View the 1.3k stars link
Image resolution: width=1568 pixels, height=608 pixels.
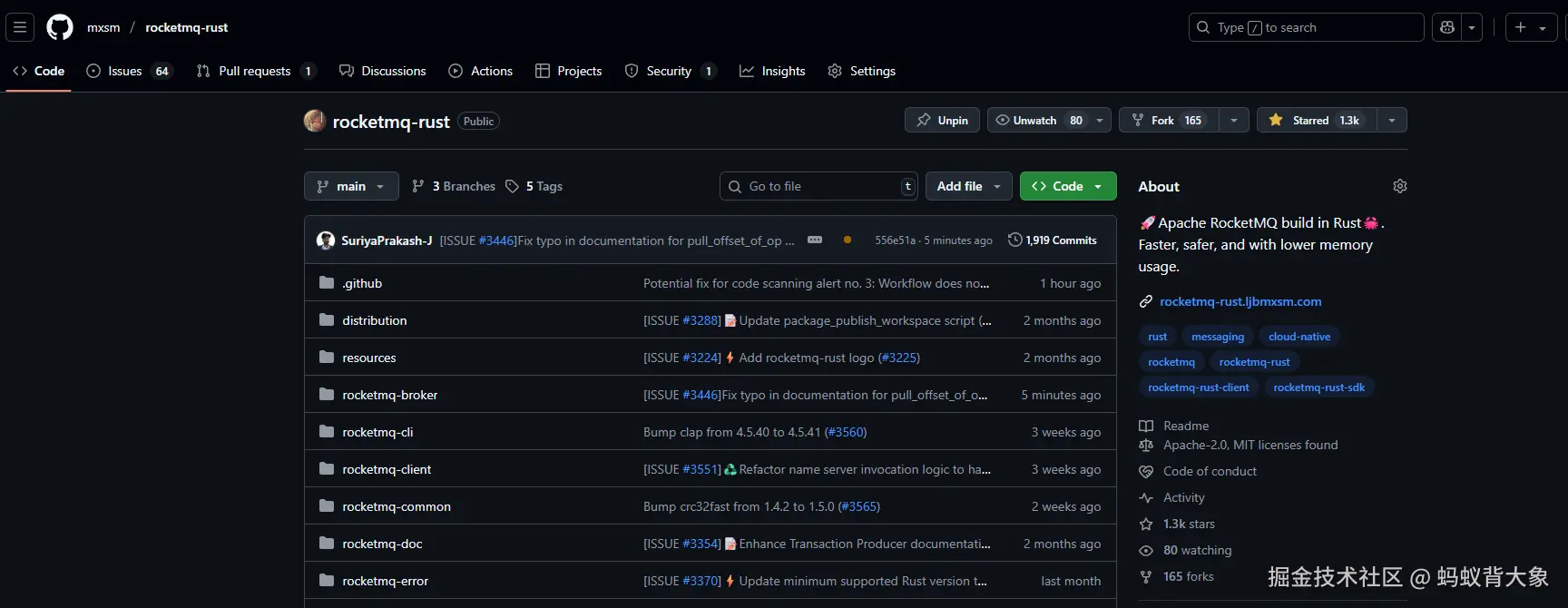point(1177,524)
